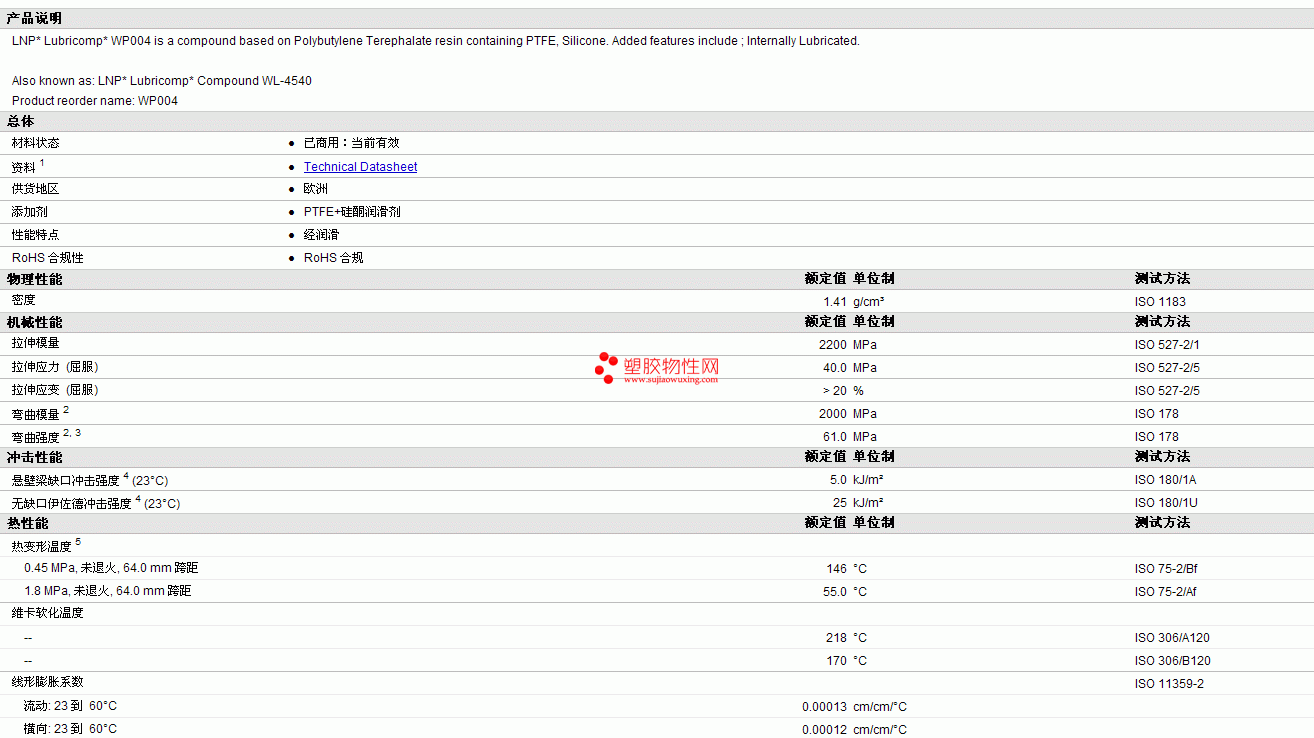Select the 'Also known as' compound line
The image size is (1314, 738).
coord(162,81)
